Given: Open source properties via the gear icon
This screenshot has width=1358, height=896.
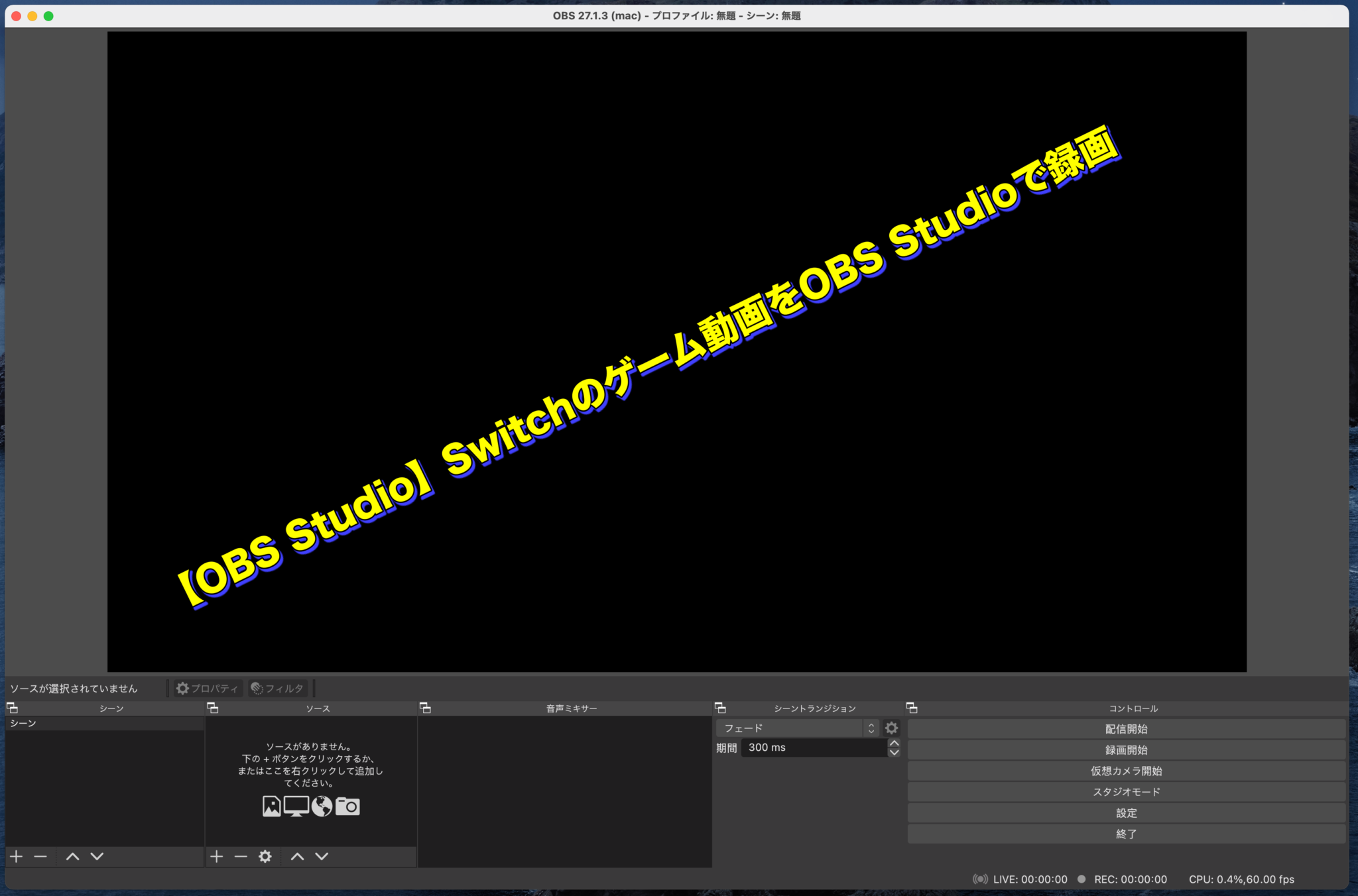Looking at the screenshot, I should [x=265, y=856].
